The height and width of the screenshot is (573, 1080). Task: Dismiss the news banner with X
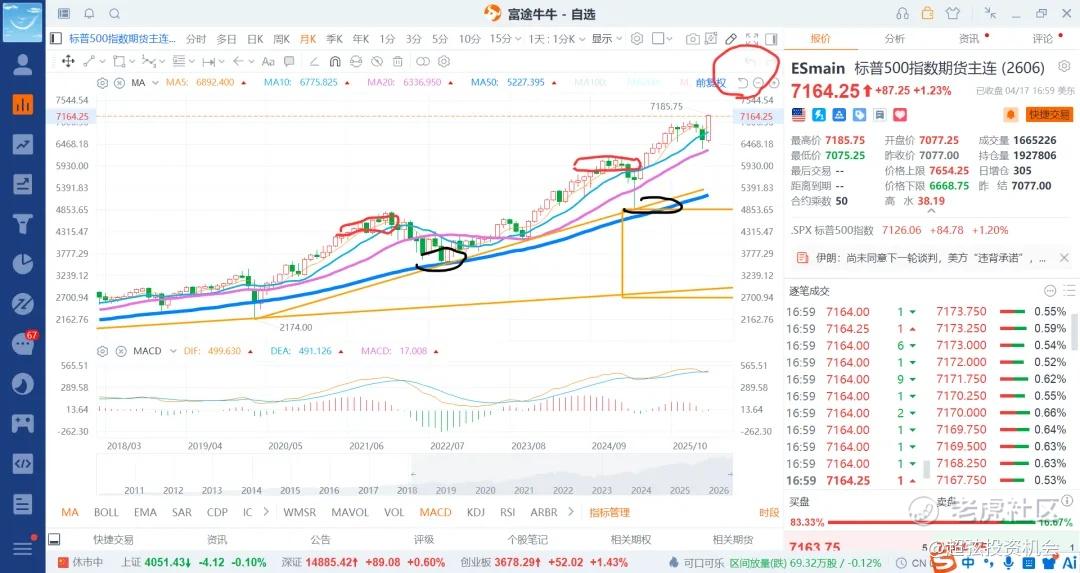1064,258
